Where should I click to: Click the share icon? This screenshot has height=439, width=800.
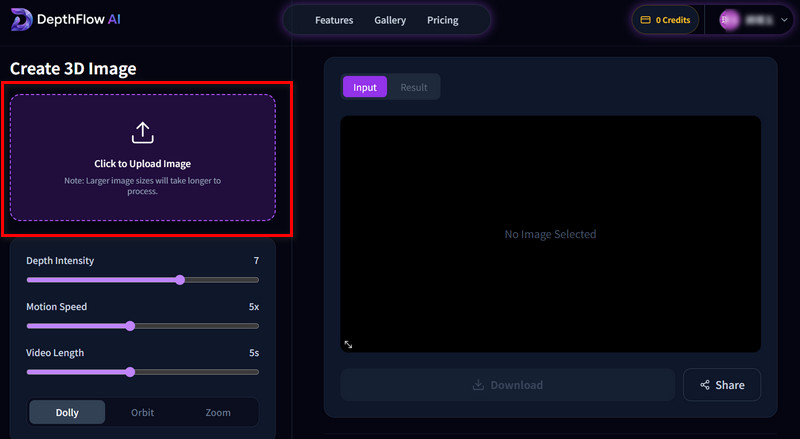[705, 385]
